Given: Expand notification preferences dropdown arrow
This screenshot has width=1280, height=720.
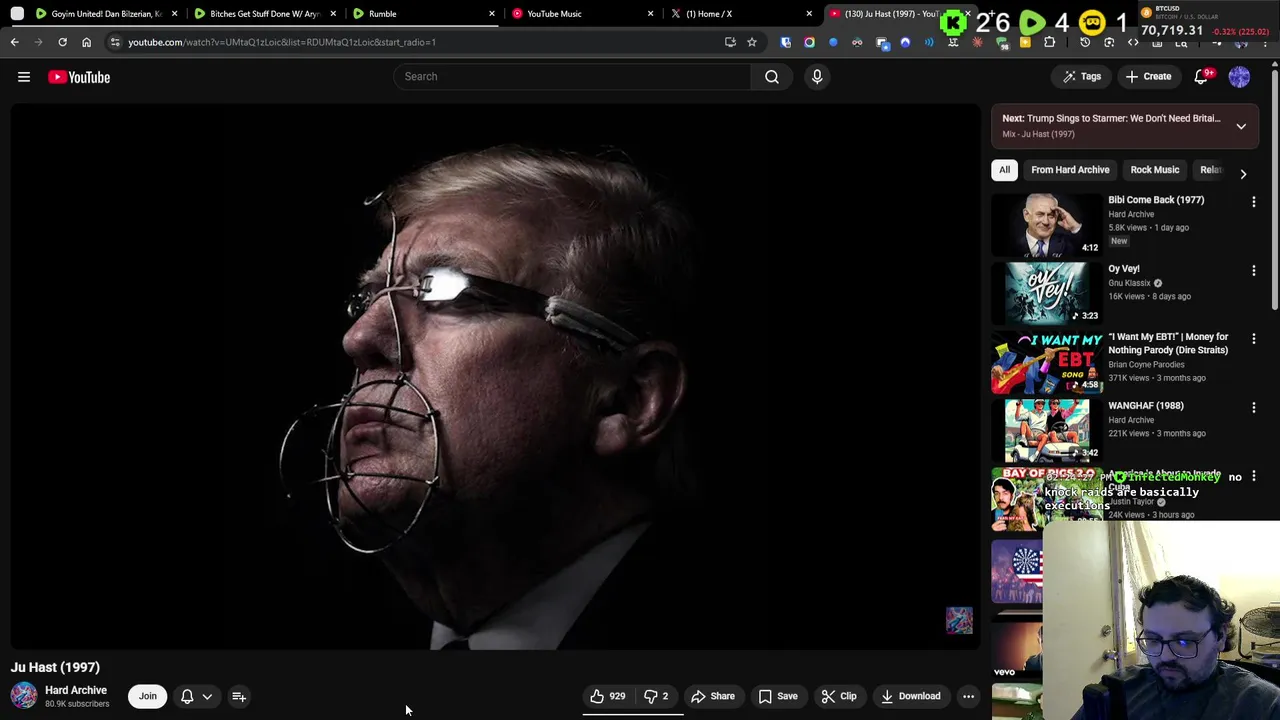Looking at the screenshot, I should (x=207, y=697).
